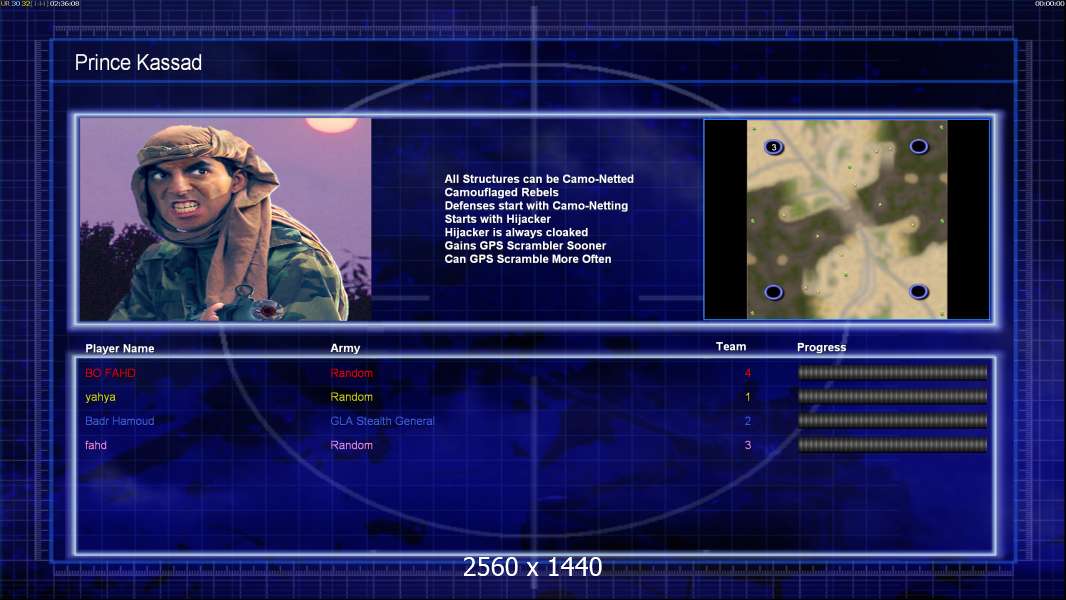Select player name Badr Hamoud
This screenshot has height=600, width=1066.
pyautogui.click(x=120, y=421)
